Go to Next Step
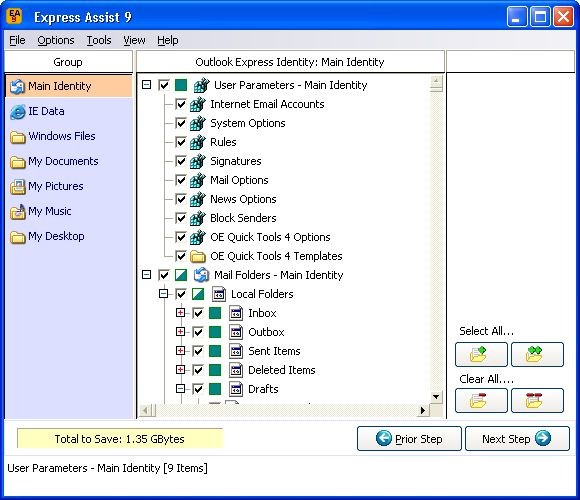 coord(517,439)
